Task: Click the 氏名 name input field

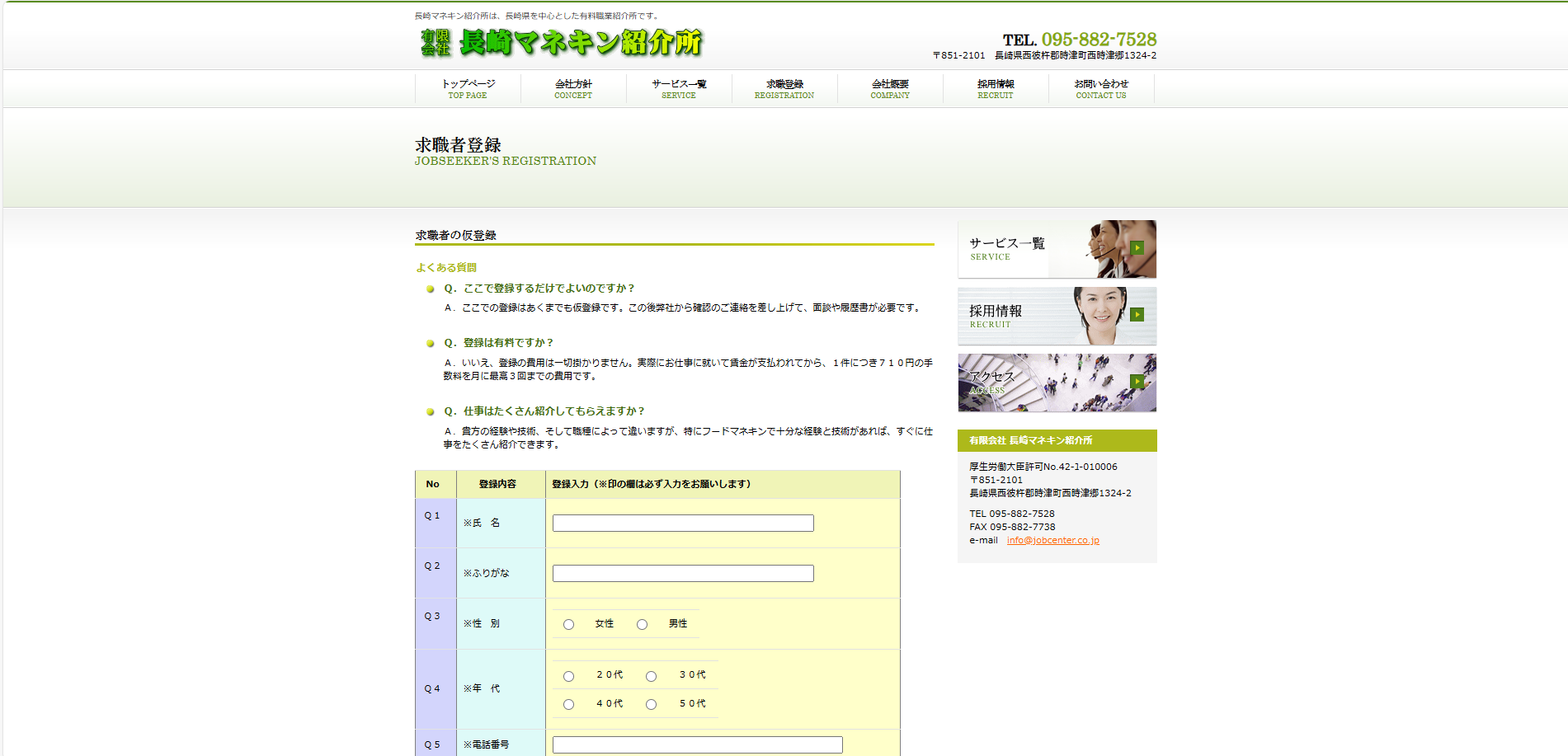Action: click(x=683, y=524)
